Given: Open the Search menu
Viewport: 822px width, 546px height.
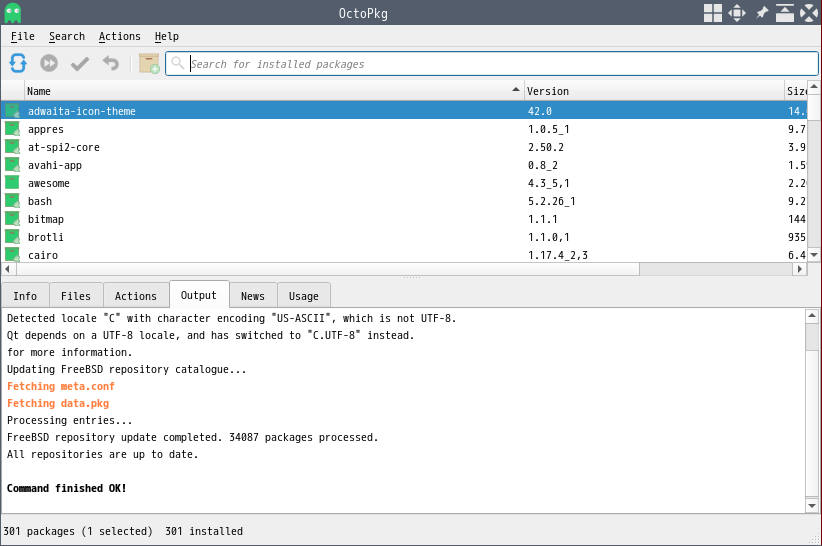Looking at the screenshot, I should coord(67,36).
